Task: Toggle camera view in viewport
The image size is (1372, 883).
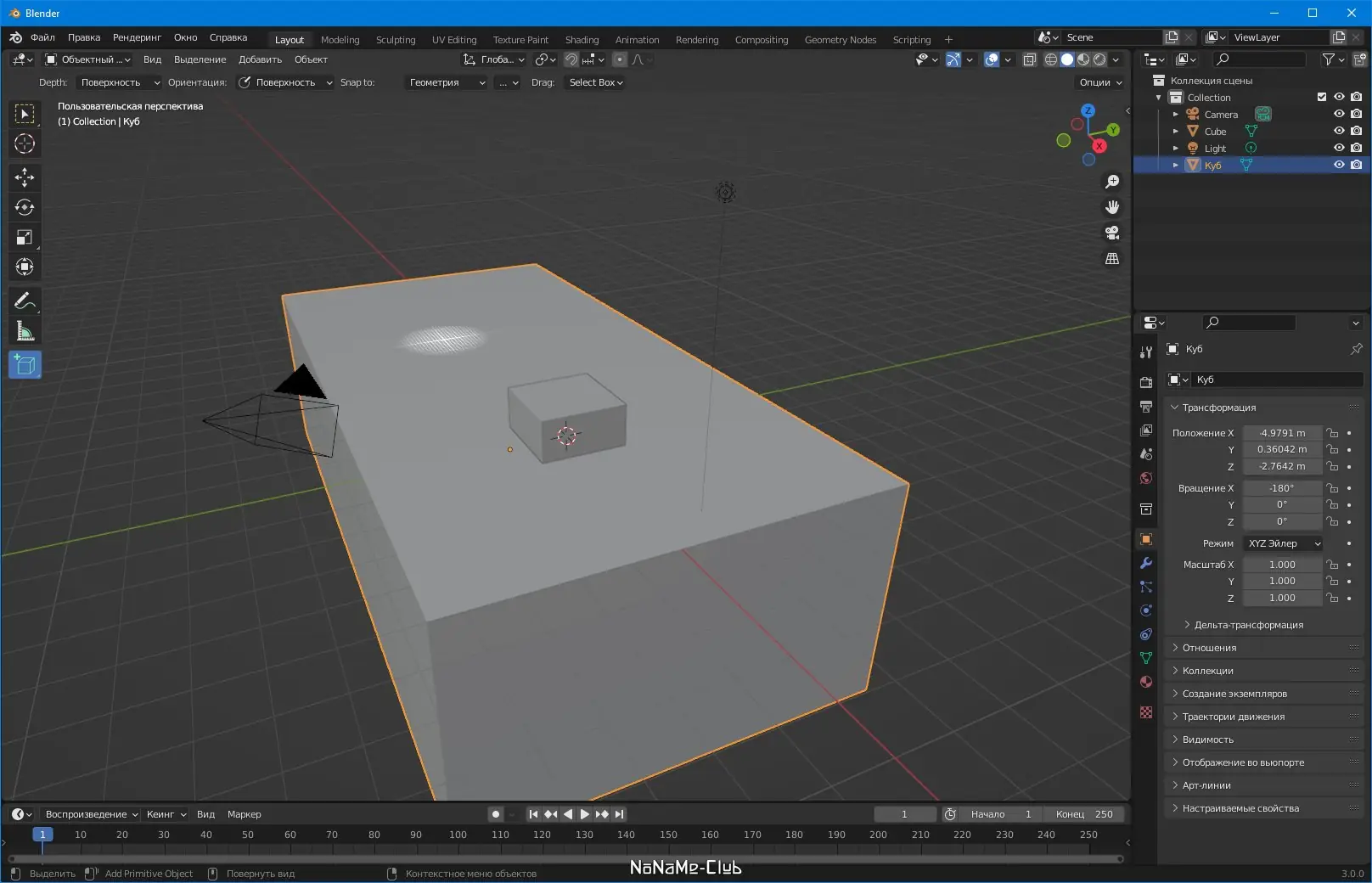Action: (1112, 233)
